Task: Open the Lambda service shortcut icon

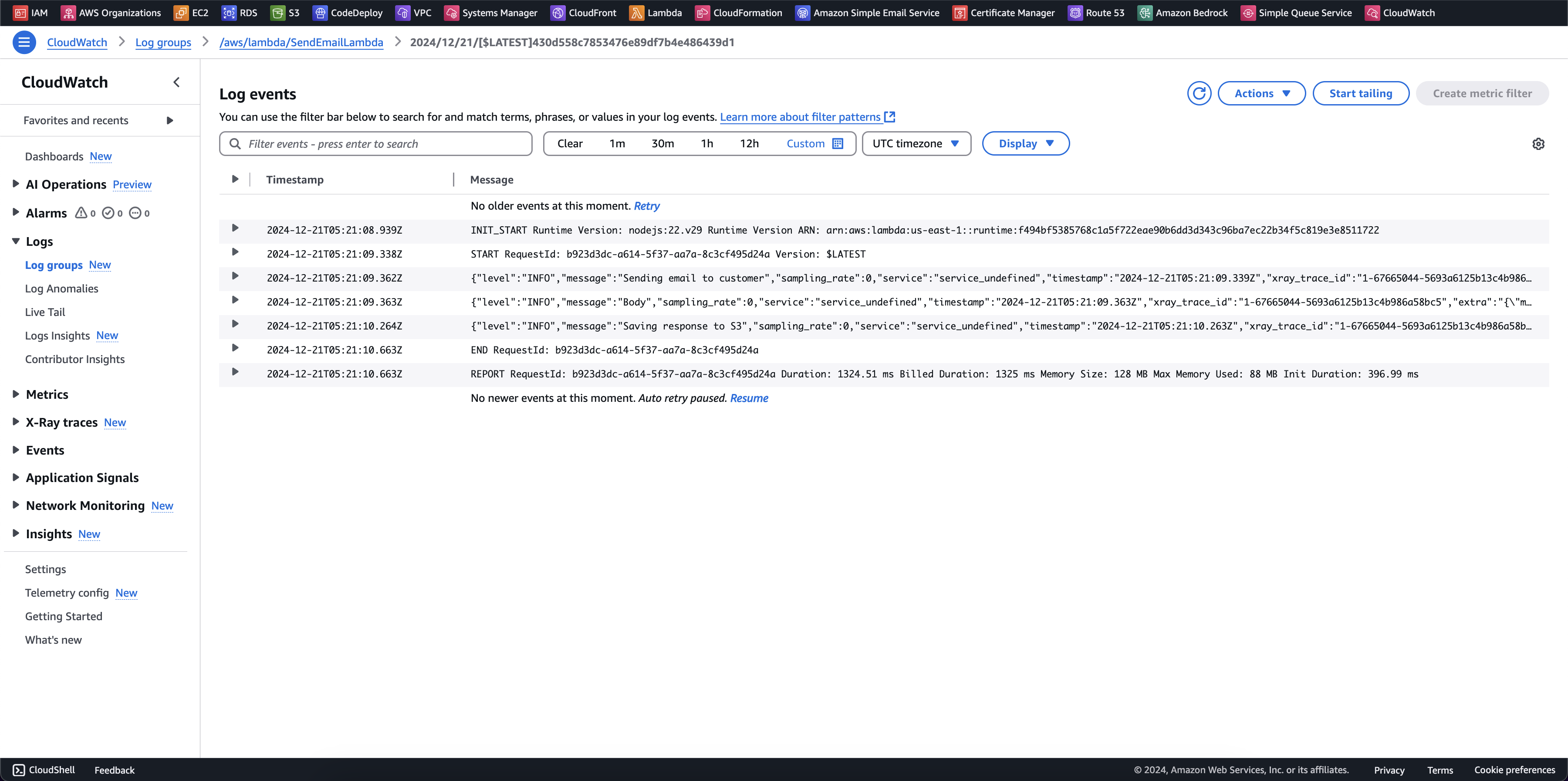Action: 637,13
